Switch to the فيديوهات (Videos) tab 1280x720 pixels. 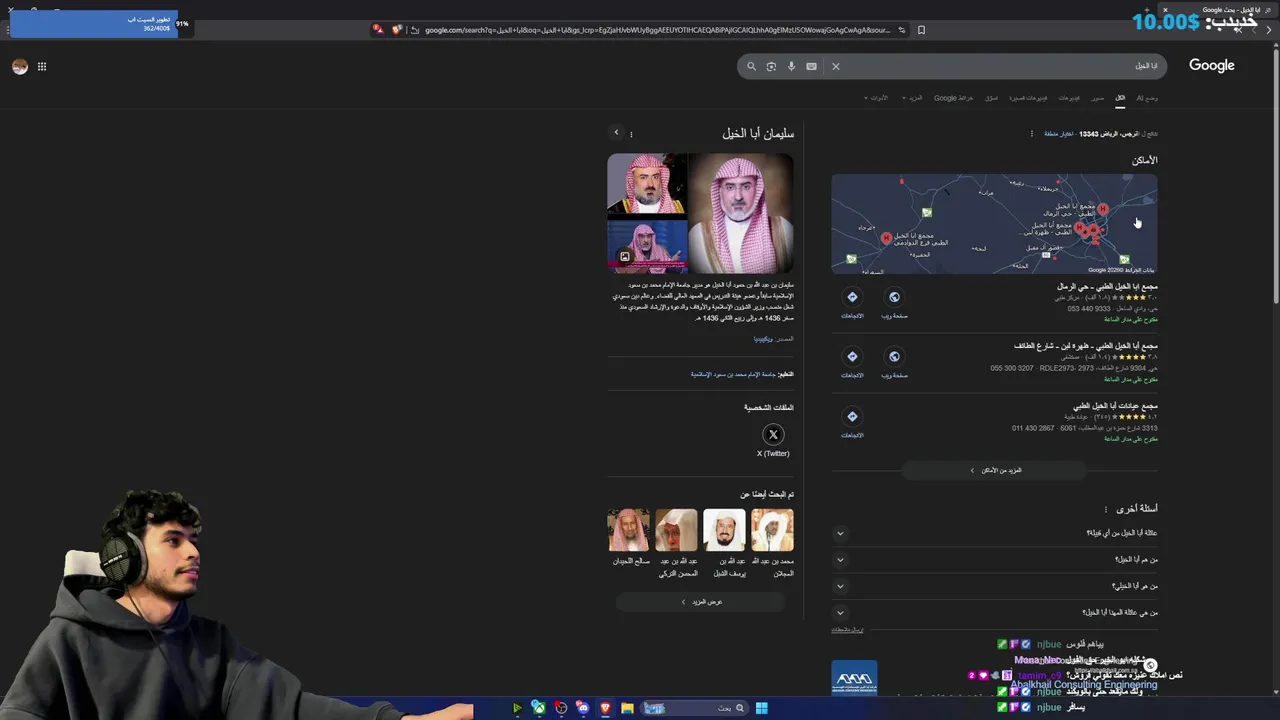click(1069, 98)
